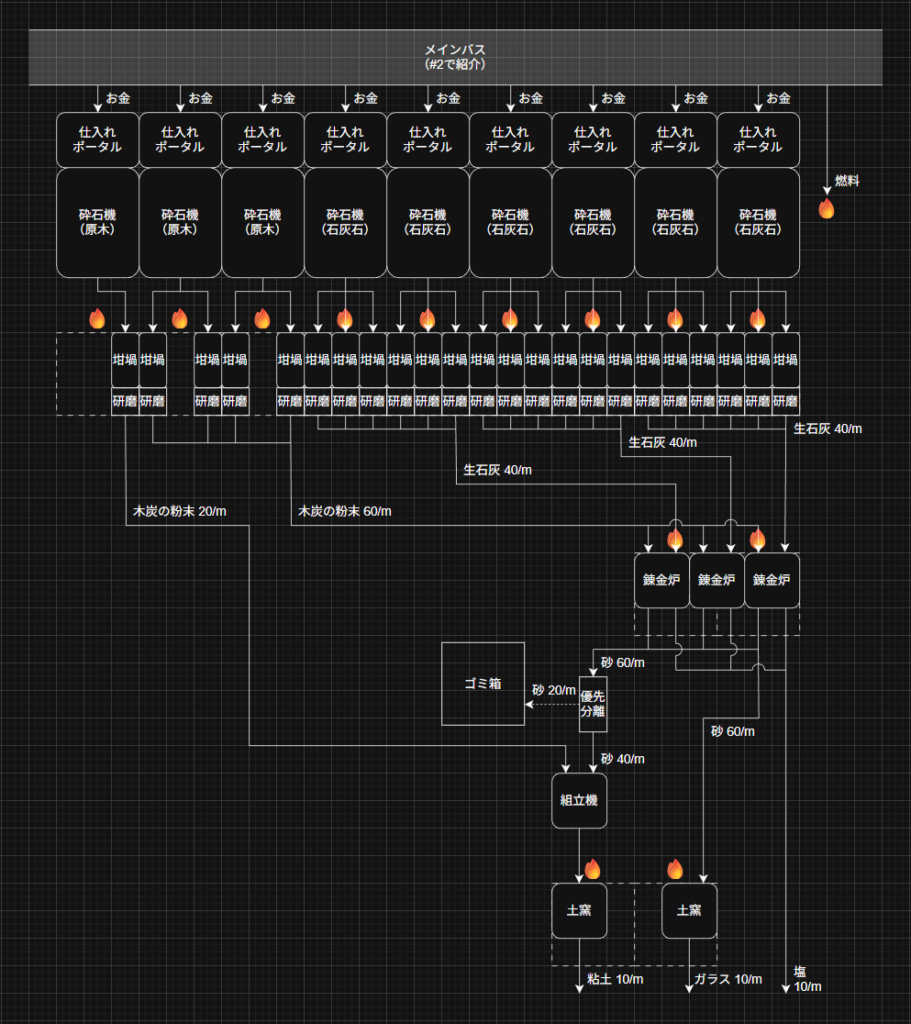
Task: Click the flame icon above the left 土窯
Action: pyautogui.click(x=592, y=868)
